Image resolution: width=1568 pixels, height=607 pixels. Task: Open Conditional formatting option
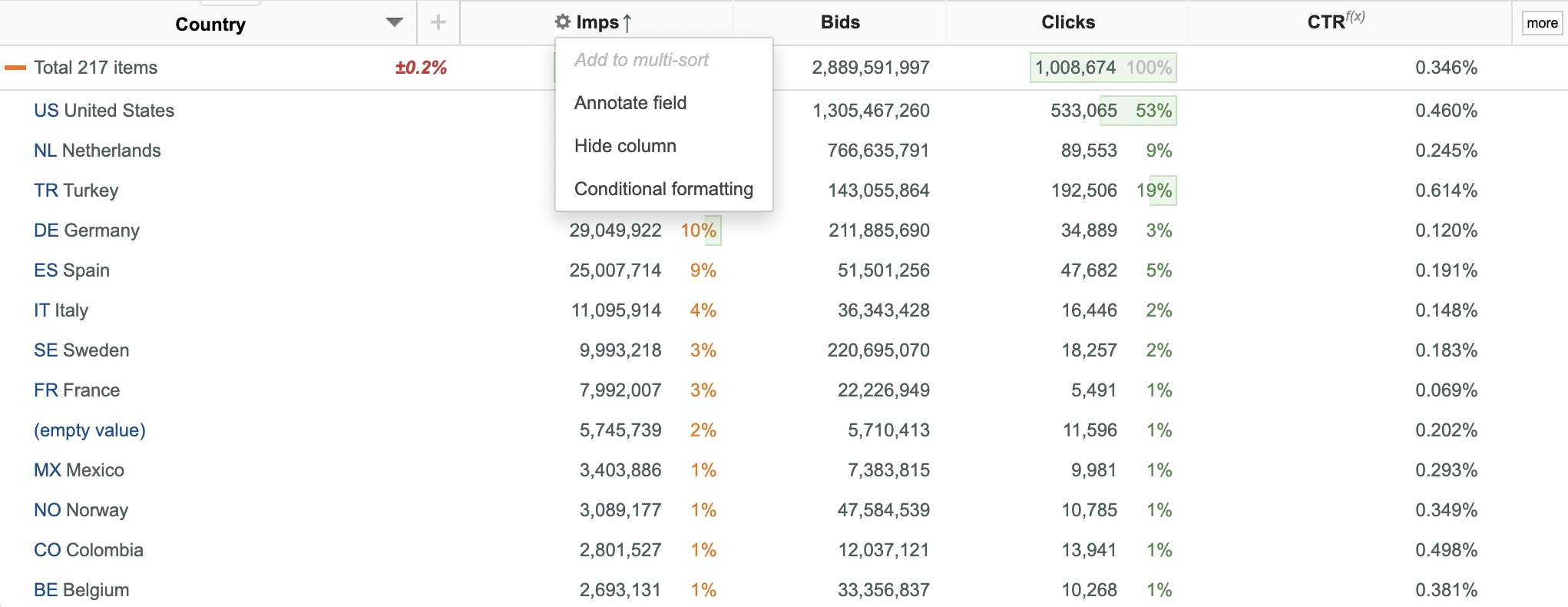click(663, 189)
